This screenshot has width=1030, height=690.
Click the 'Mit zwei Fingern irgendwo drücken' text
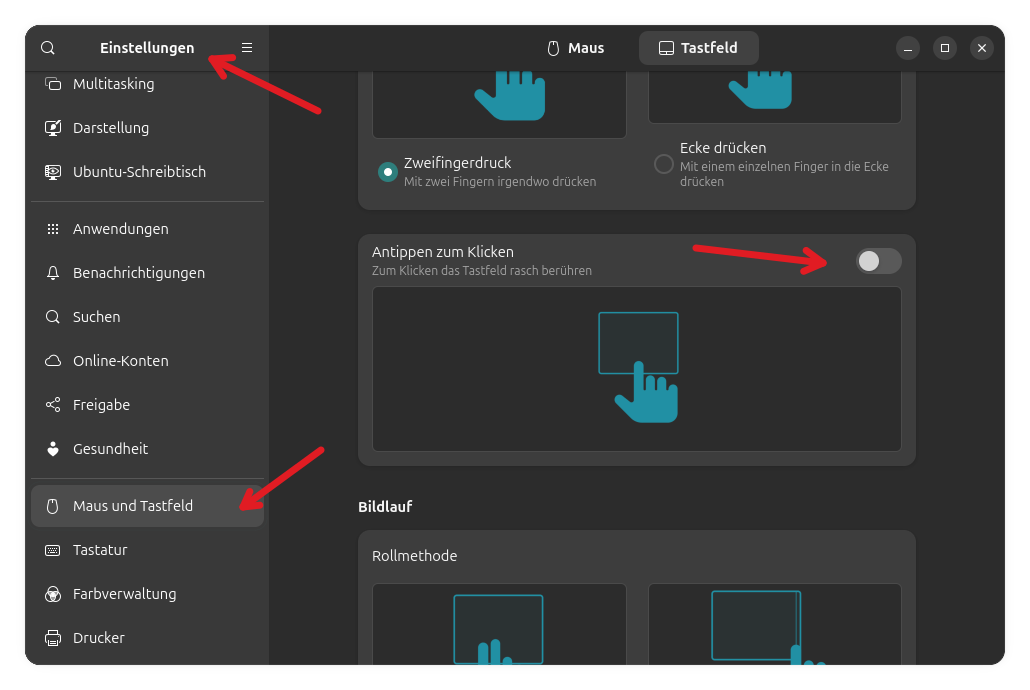[x=500, y=181]
